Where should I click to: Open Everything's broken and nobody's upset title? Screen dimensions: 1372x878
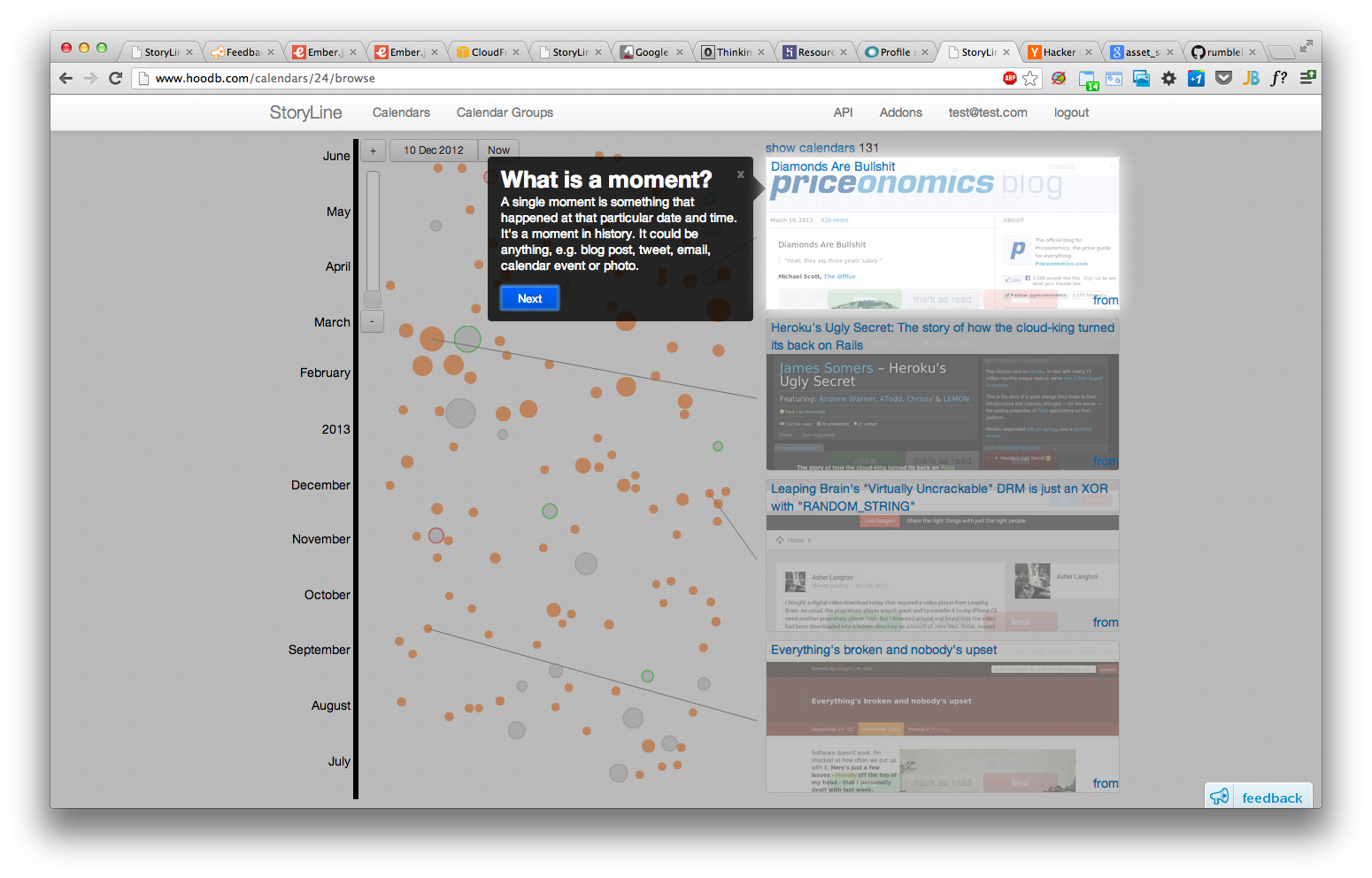click(x=883, y=650)
